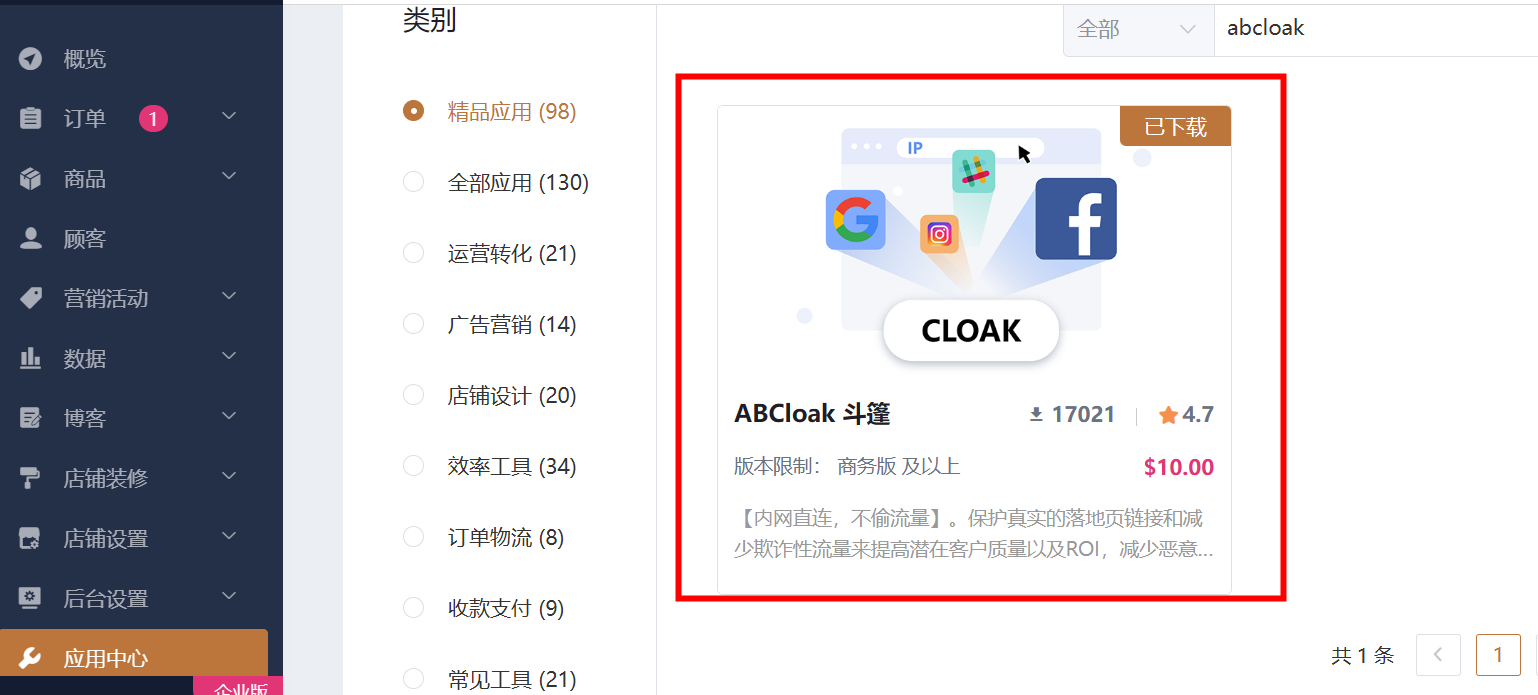Choose the 广告营销 (14) category radio
This screenshot has height=695, width=1538.
[413, 324]
